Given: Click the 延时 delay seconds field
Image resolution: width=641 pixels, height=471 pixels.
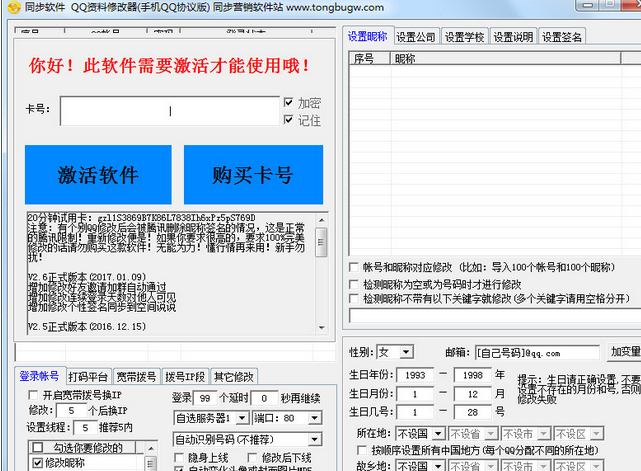Looking at the screenshot, I should pyautogui.click(x=264, y=398).
